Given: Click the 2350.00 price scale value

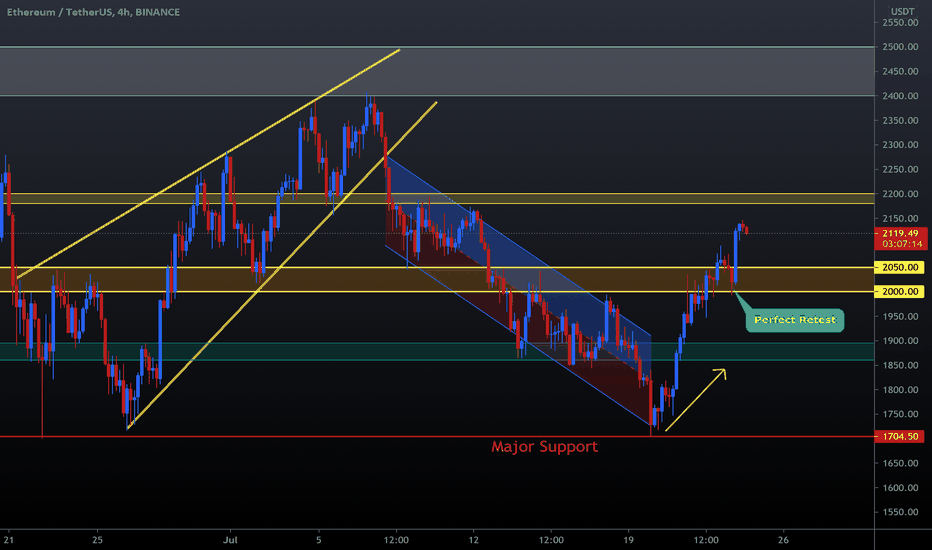Looking at the screenshot, I should point(900,120).
